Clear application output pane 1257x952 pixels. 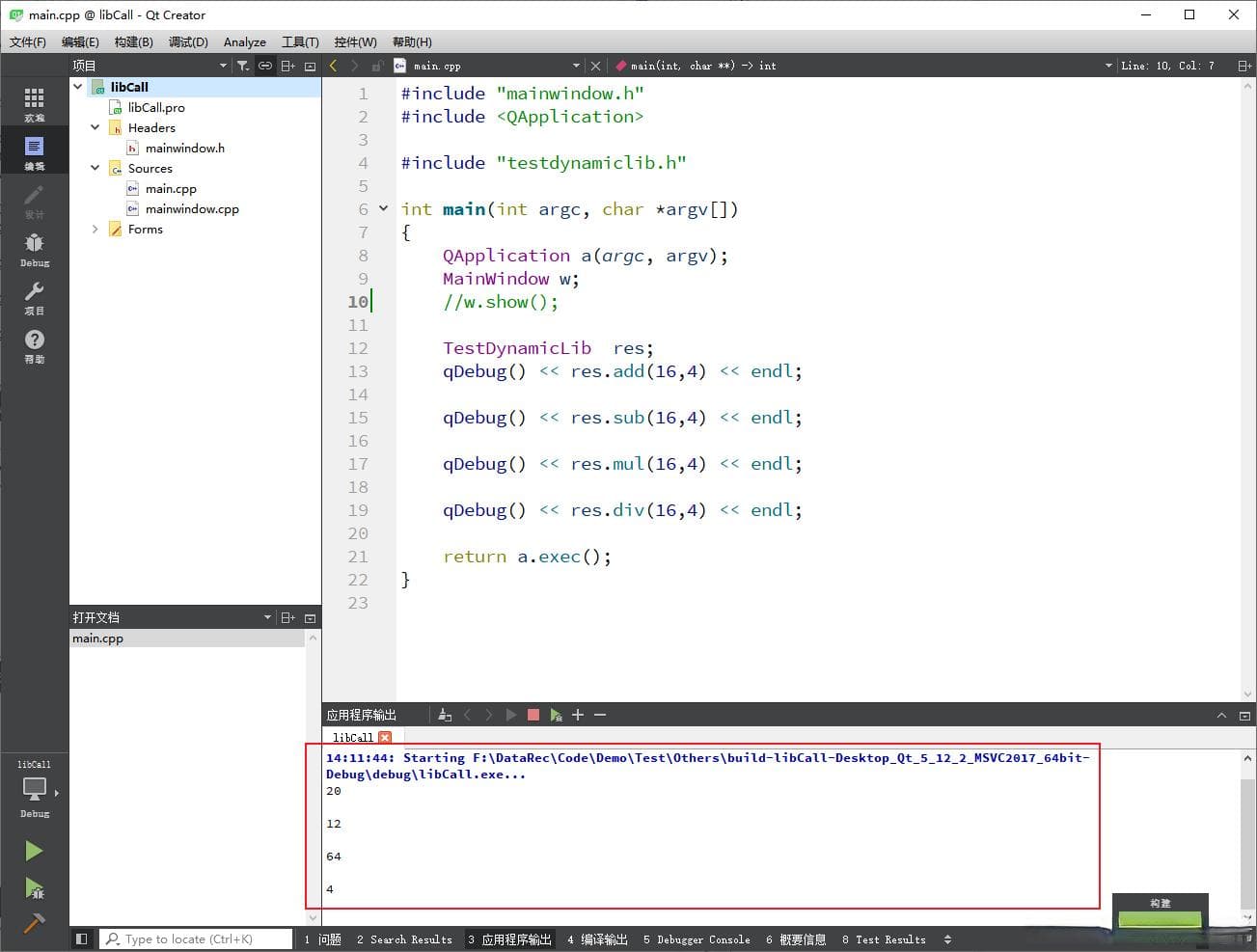[x=445, y=715]
